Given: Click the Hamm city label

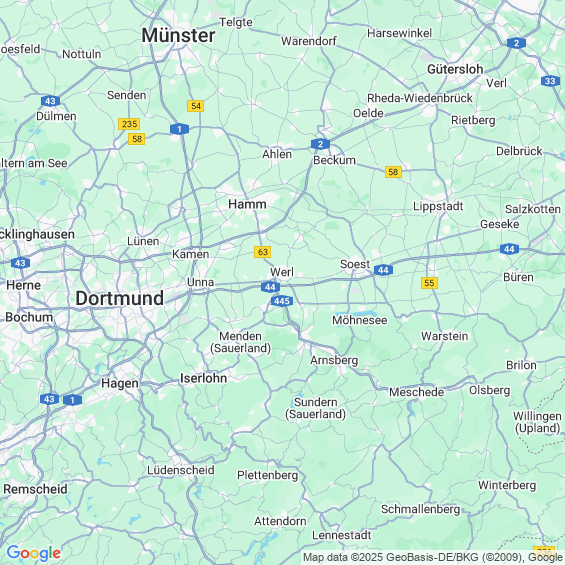Looking at the screenshot, I should click(x=247, y=204).
